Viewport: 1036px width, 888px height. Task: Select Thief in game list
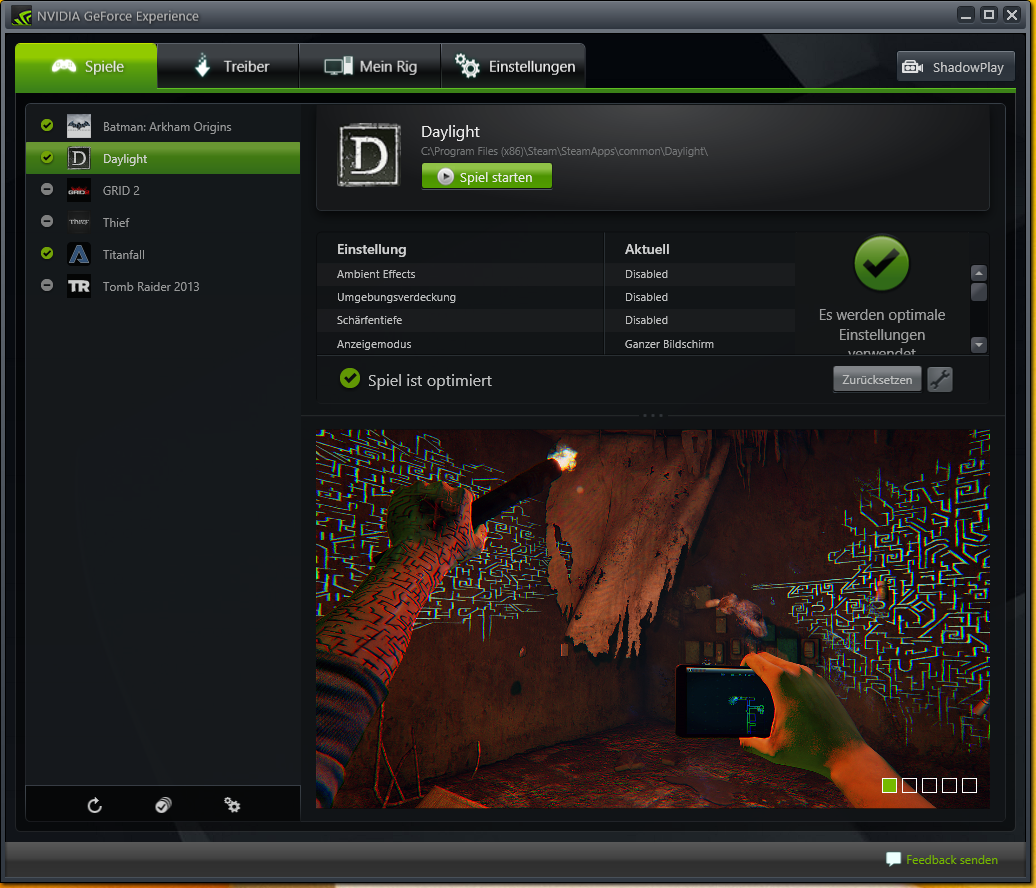(x=163, y=222)
